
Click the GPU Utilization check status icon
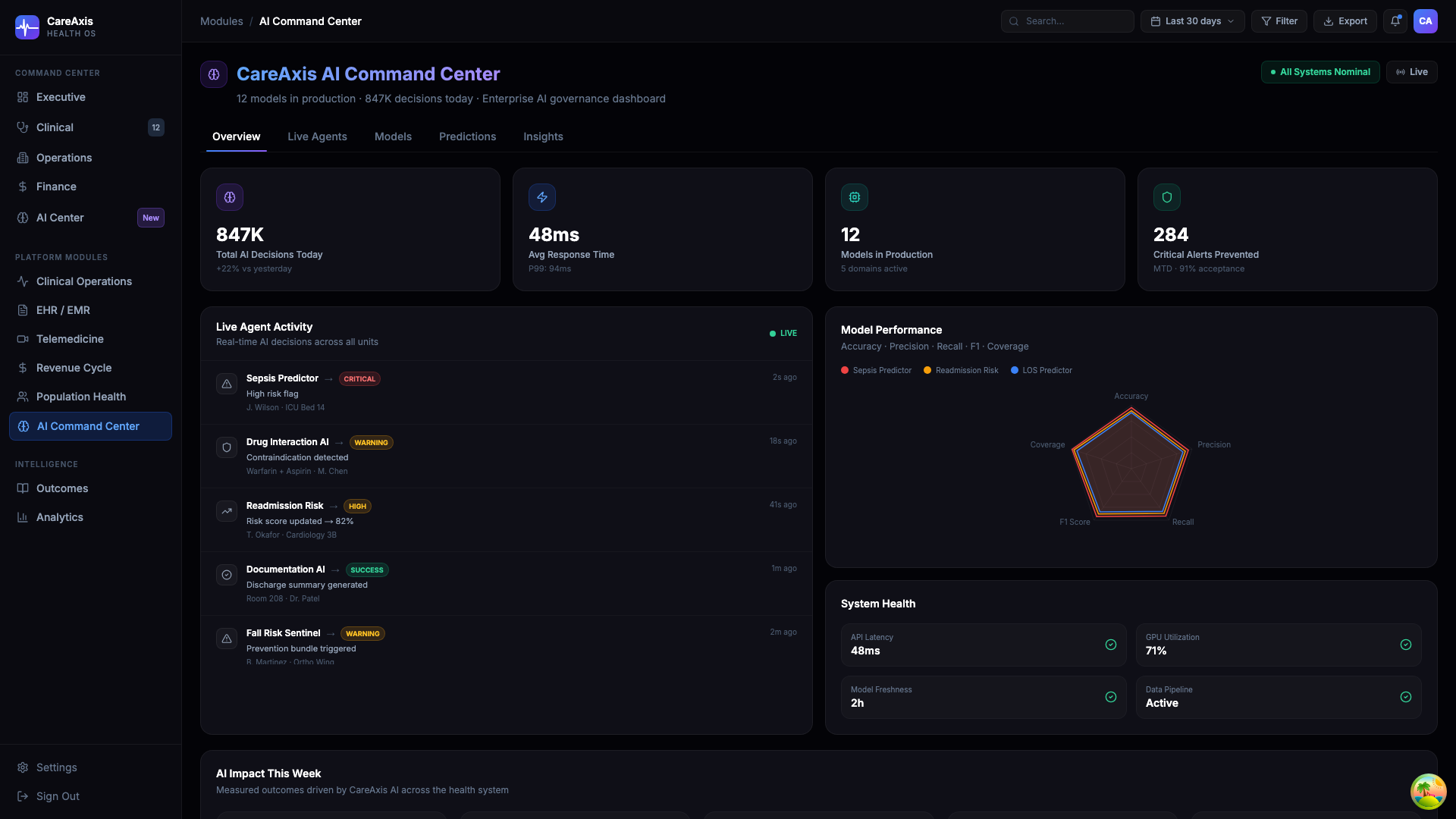(1406, 645)
